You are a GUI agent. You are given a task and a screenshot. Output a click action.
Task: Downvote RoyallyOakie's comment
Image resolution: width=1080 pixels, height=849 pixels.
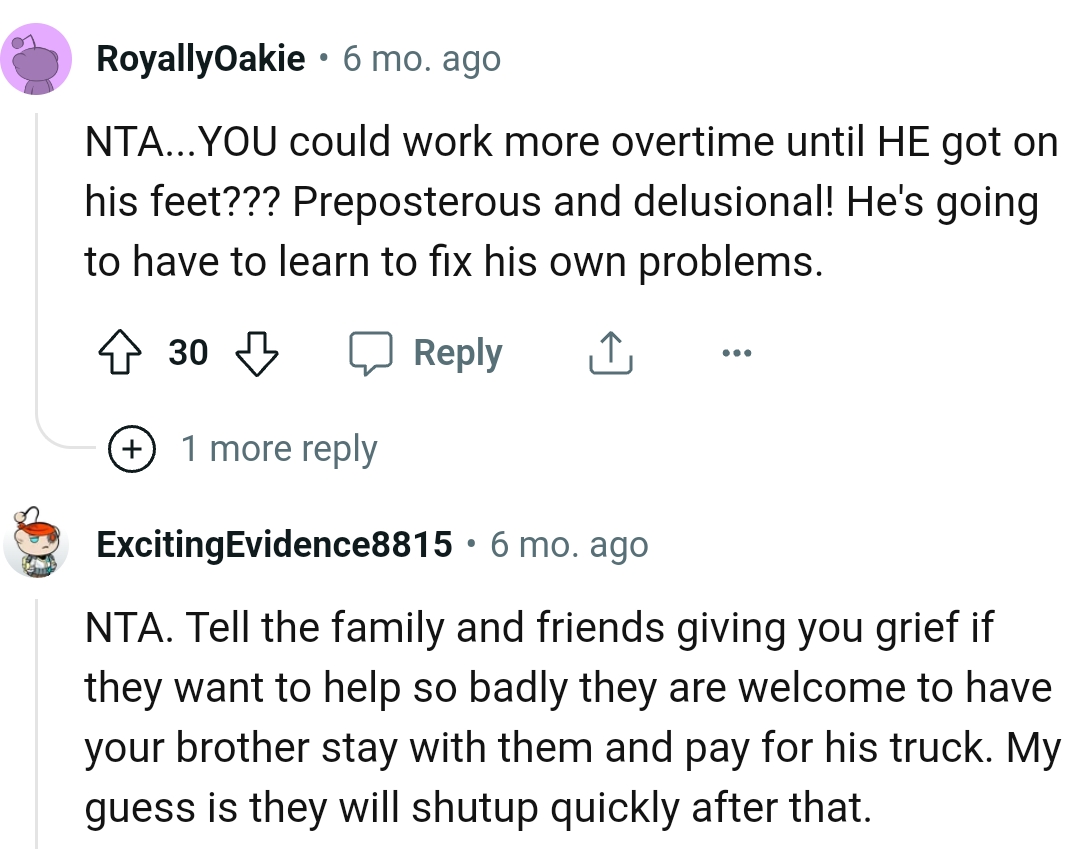point(258,352)
